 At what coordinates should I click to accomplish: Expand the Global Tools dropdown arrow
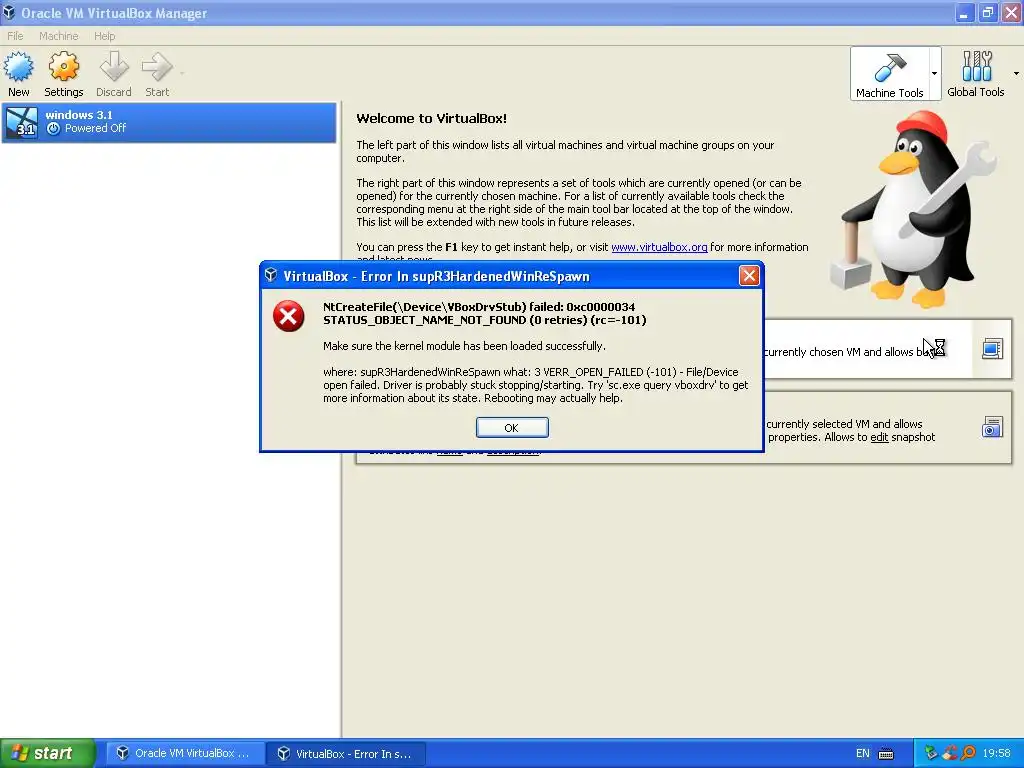[1016, 73]
